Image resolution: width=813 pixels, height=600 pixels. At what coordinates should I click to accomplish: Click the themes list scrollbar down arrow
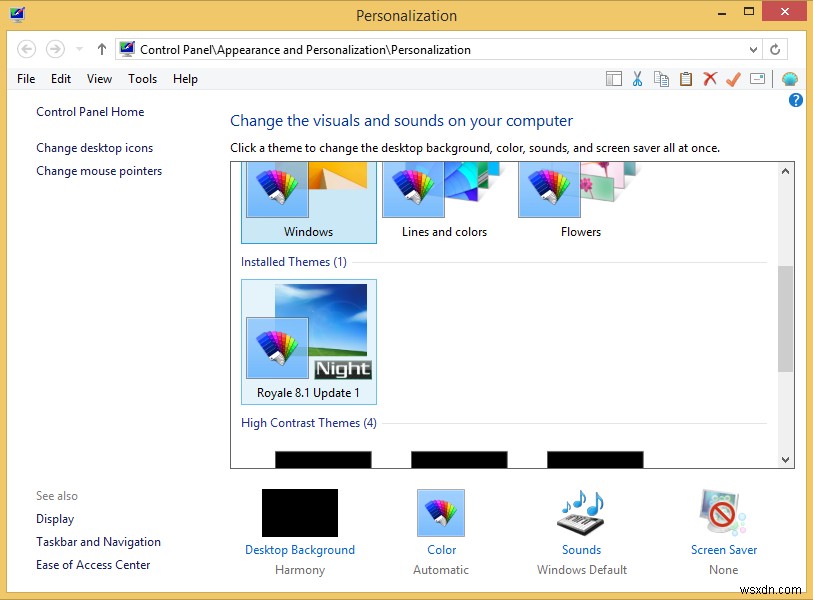[785, 457]
